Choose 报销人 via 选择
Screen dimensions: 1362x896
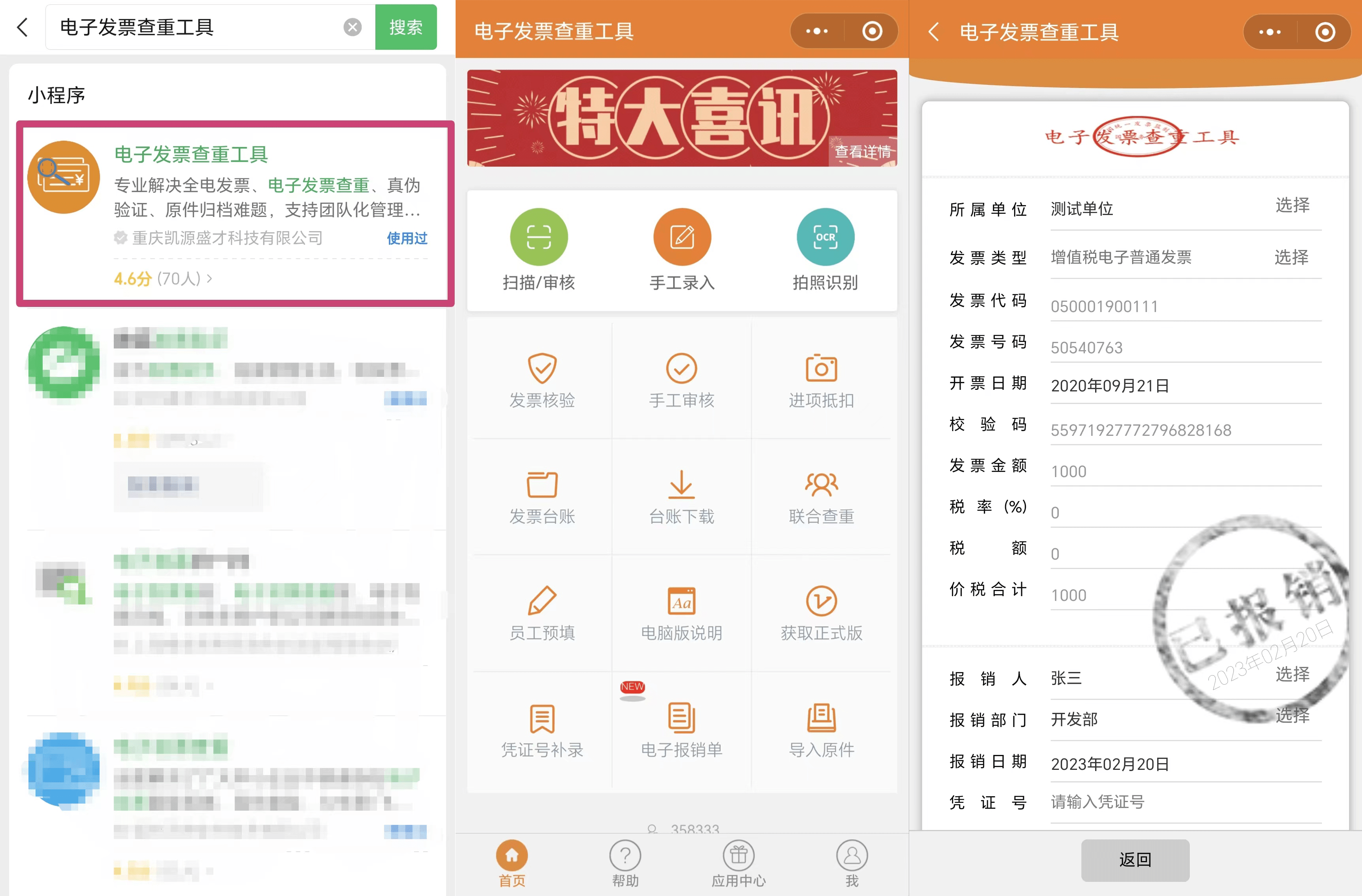pos(1292,674)
